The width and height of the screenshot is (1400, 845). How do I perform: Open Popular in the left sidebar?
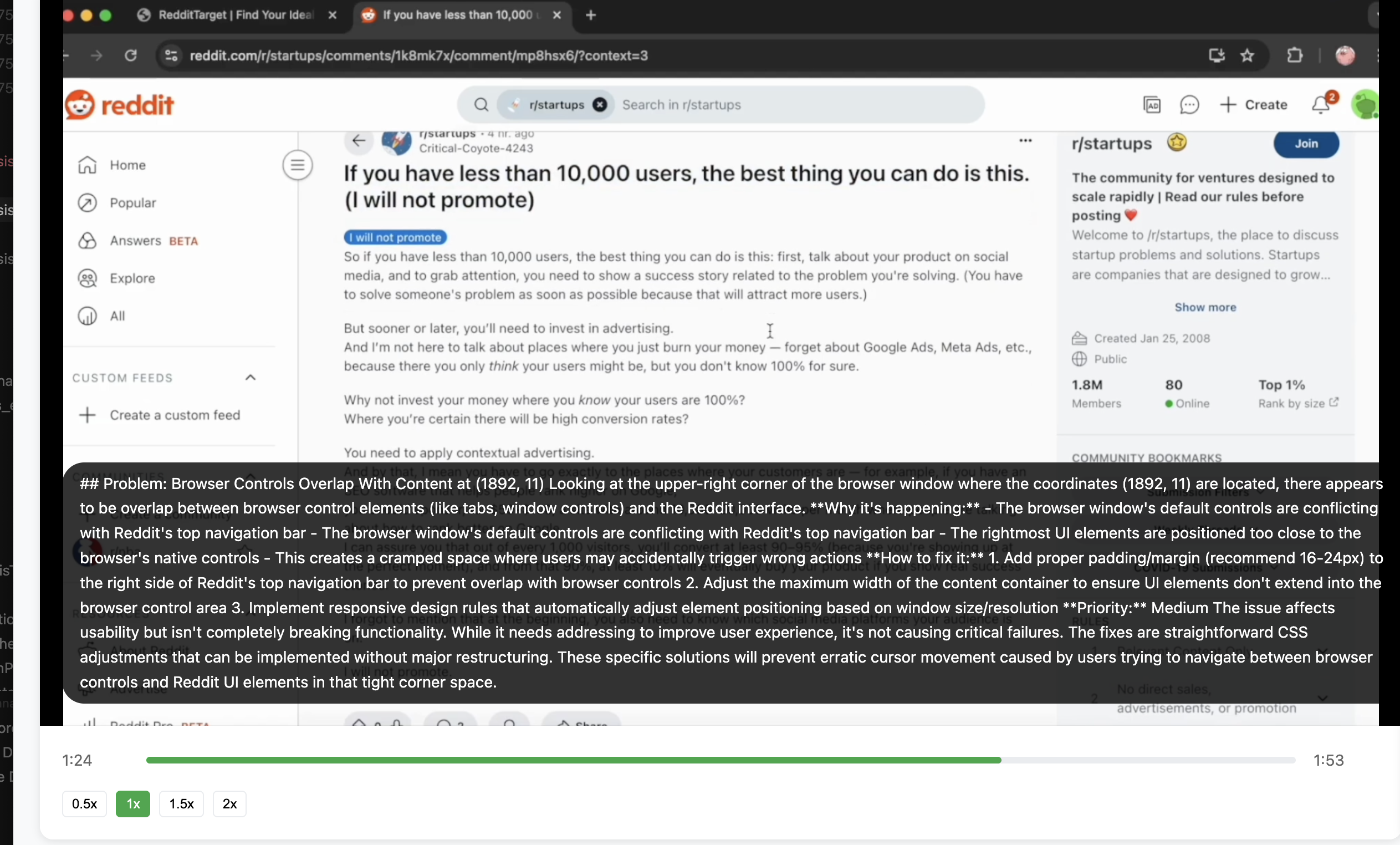click(x=132, y=203)
